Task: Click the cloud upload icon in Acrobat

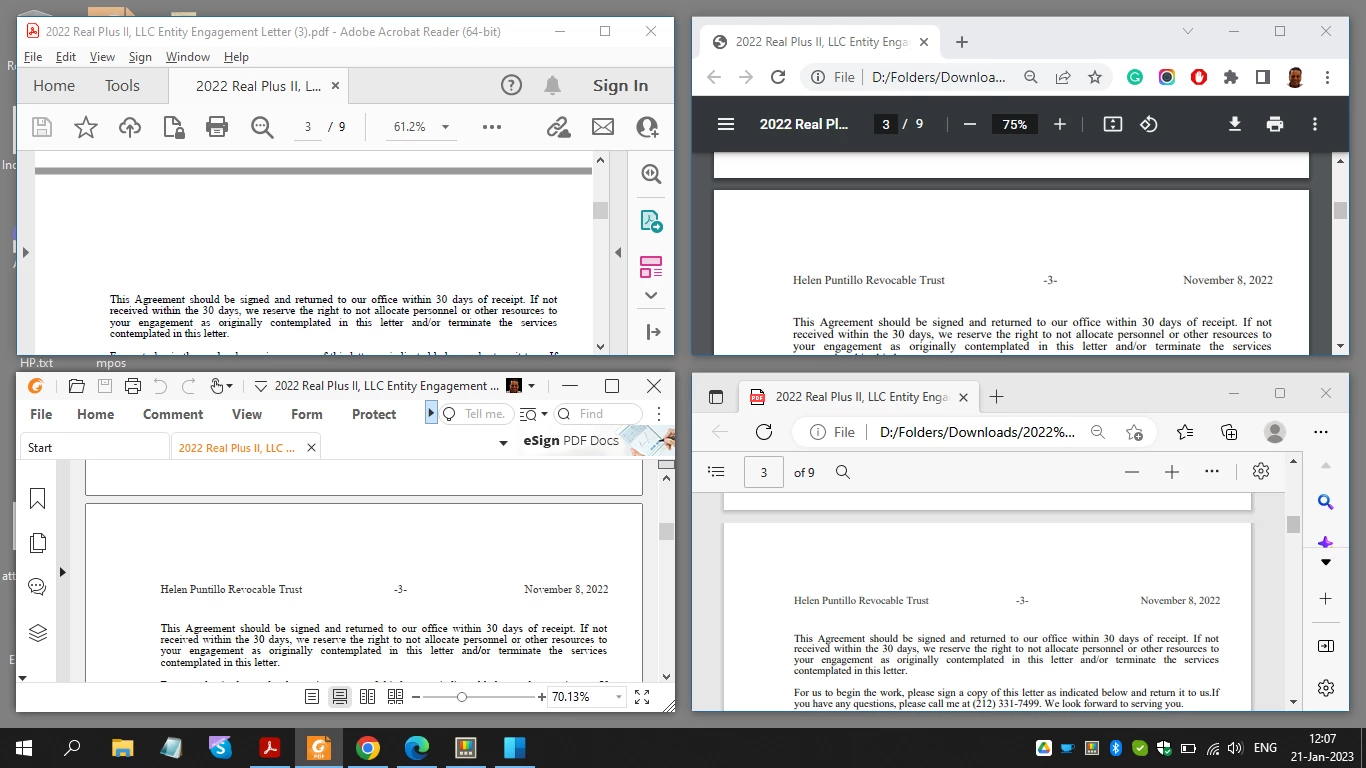Action: tap(130, 127)
